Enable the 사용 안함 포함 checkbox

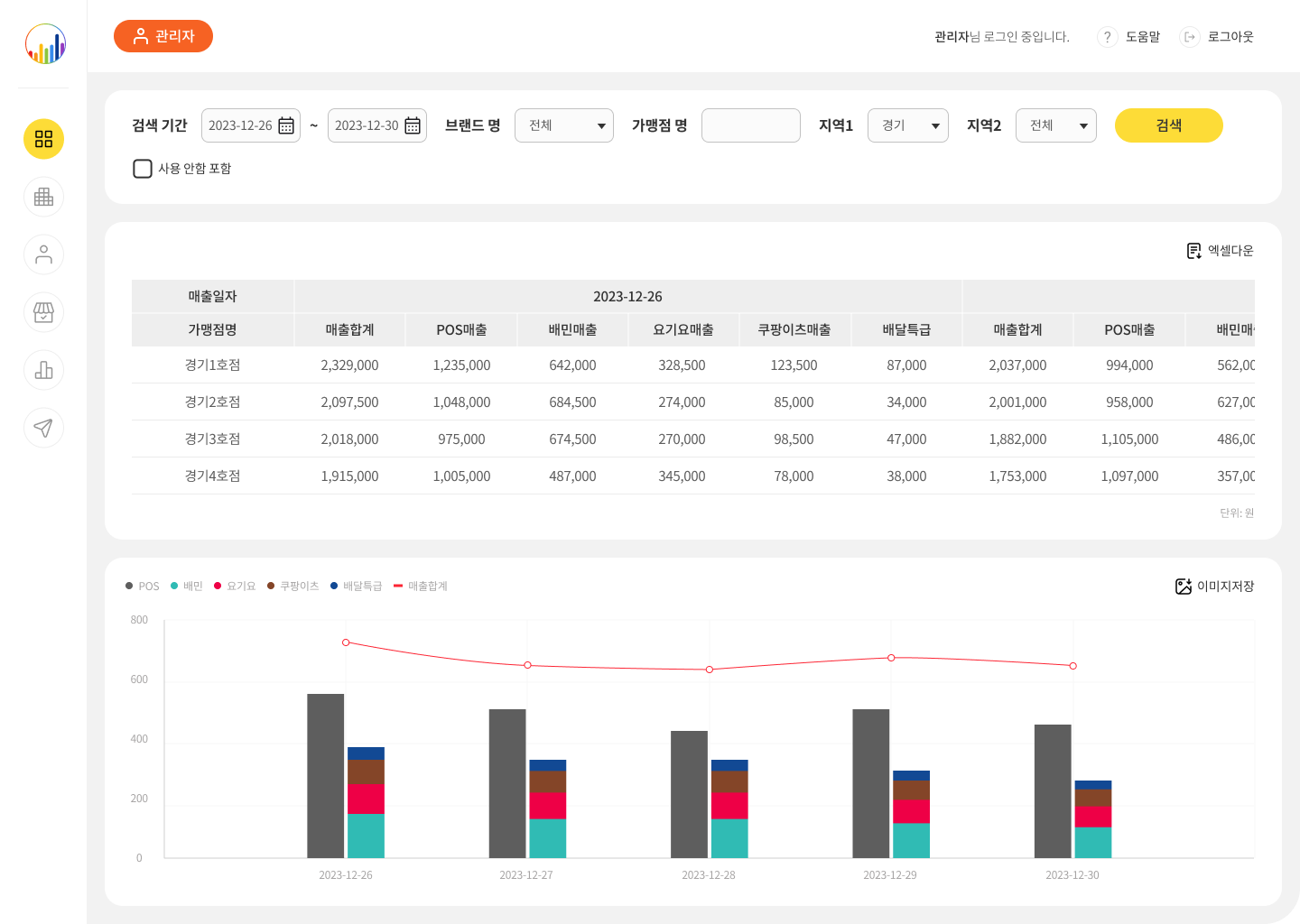point(143,169)
